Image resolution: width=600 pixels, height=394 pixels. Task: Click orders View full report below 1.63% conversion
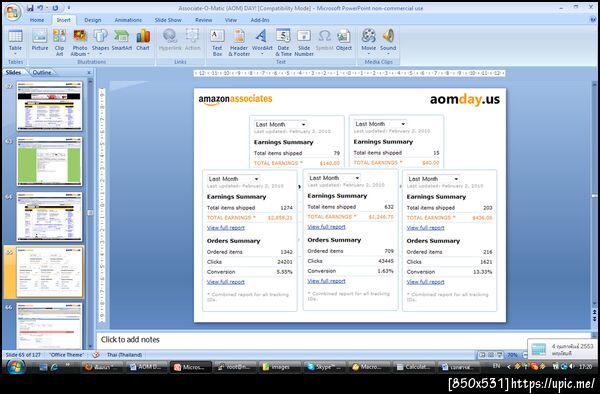[326, 281]
